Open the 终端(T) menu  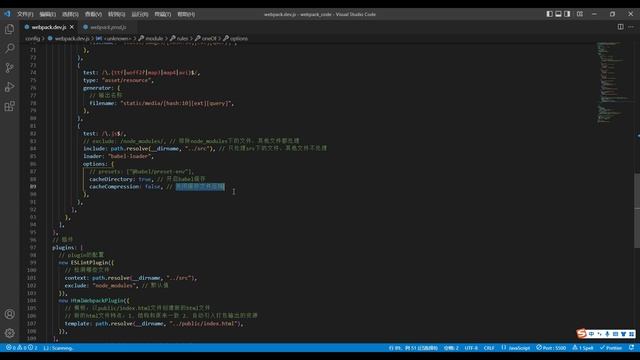coord(162,14)
